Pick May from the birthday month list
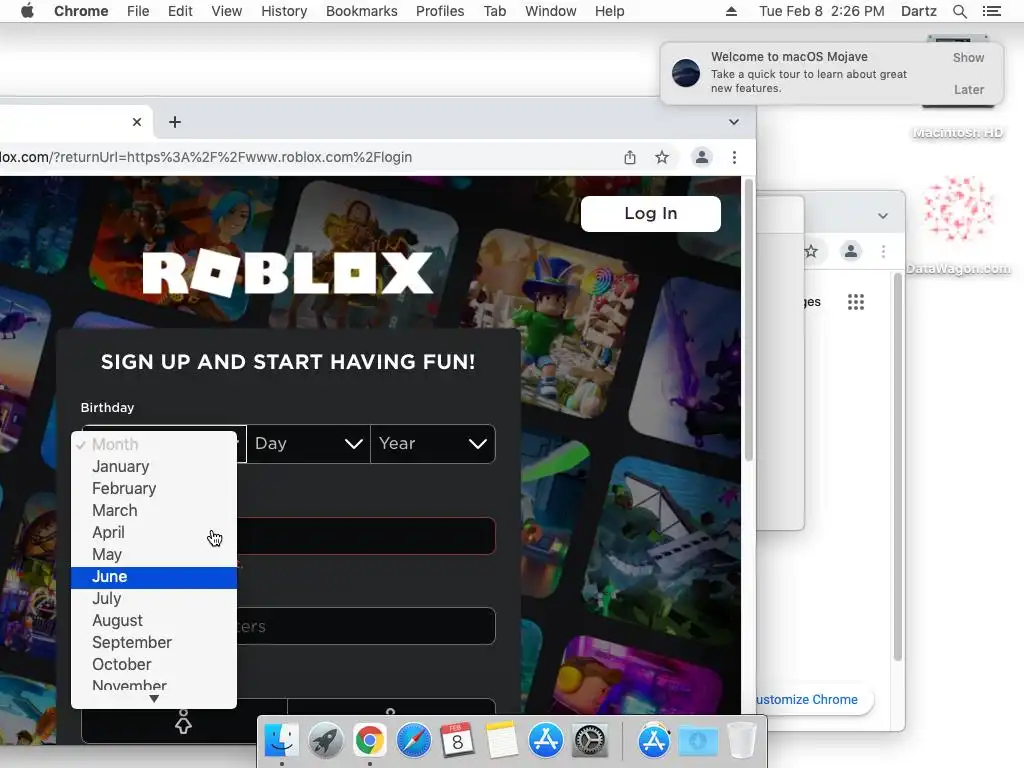Image resolution: width=1024 pixels, height=768 pixels. pos(154,555)
